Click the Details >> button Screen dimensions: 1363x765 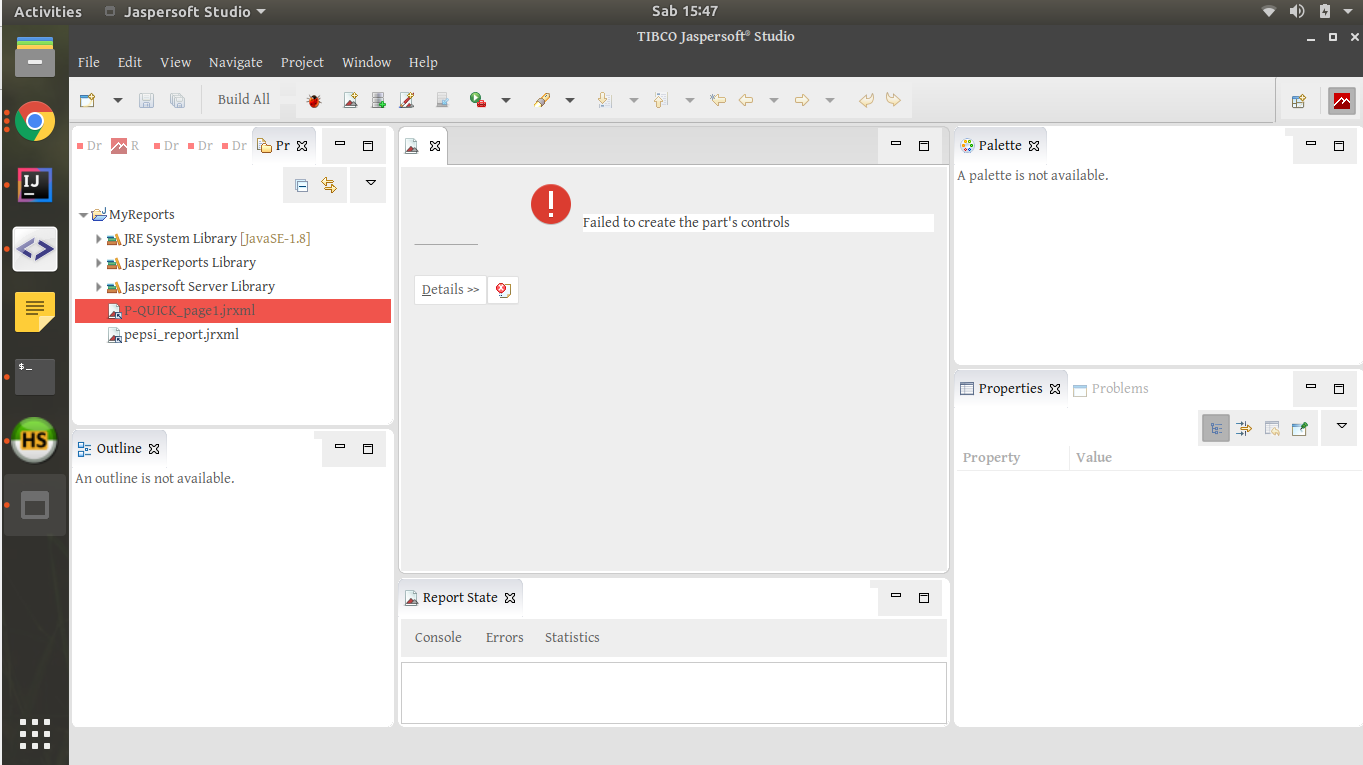coord(450,290)
